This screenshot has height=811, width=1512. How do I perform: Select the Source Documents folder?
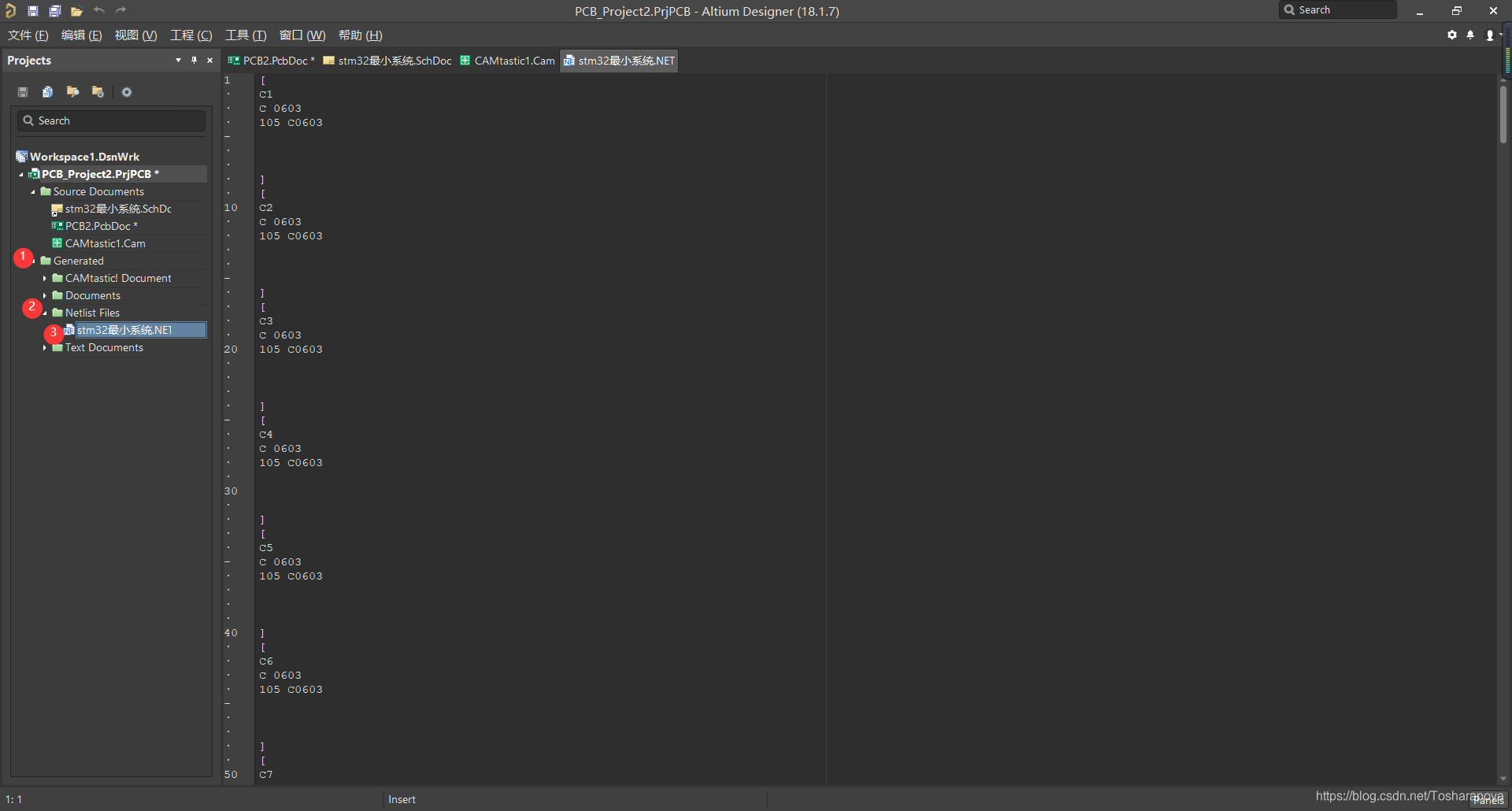(x=98, y=191)
